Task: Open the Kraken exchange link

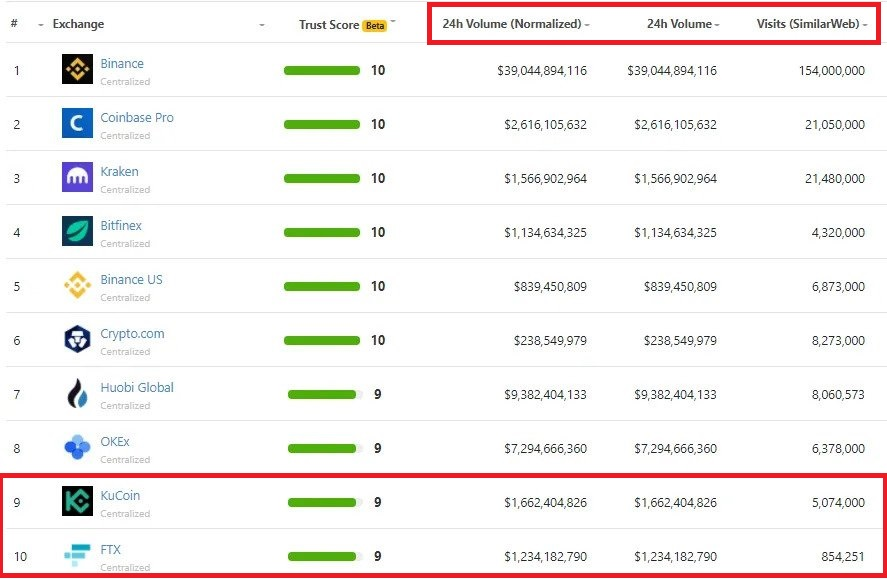Action: click(x=119, y=171)
